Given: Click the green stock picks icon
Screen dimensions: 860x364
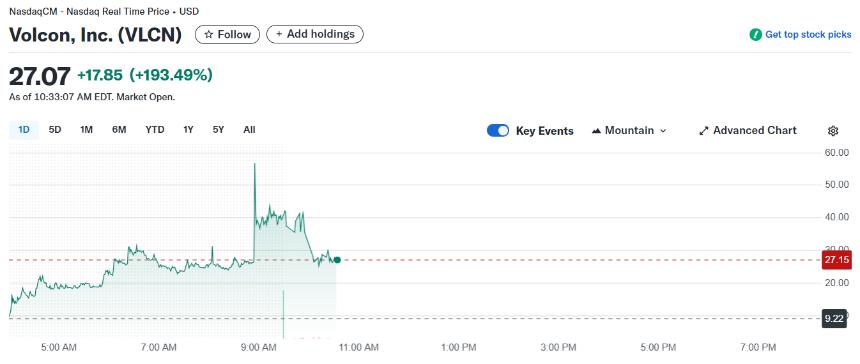Looking at the screenshot, I should pos(755,35).
